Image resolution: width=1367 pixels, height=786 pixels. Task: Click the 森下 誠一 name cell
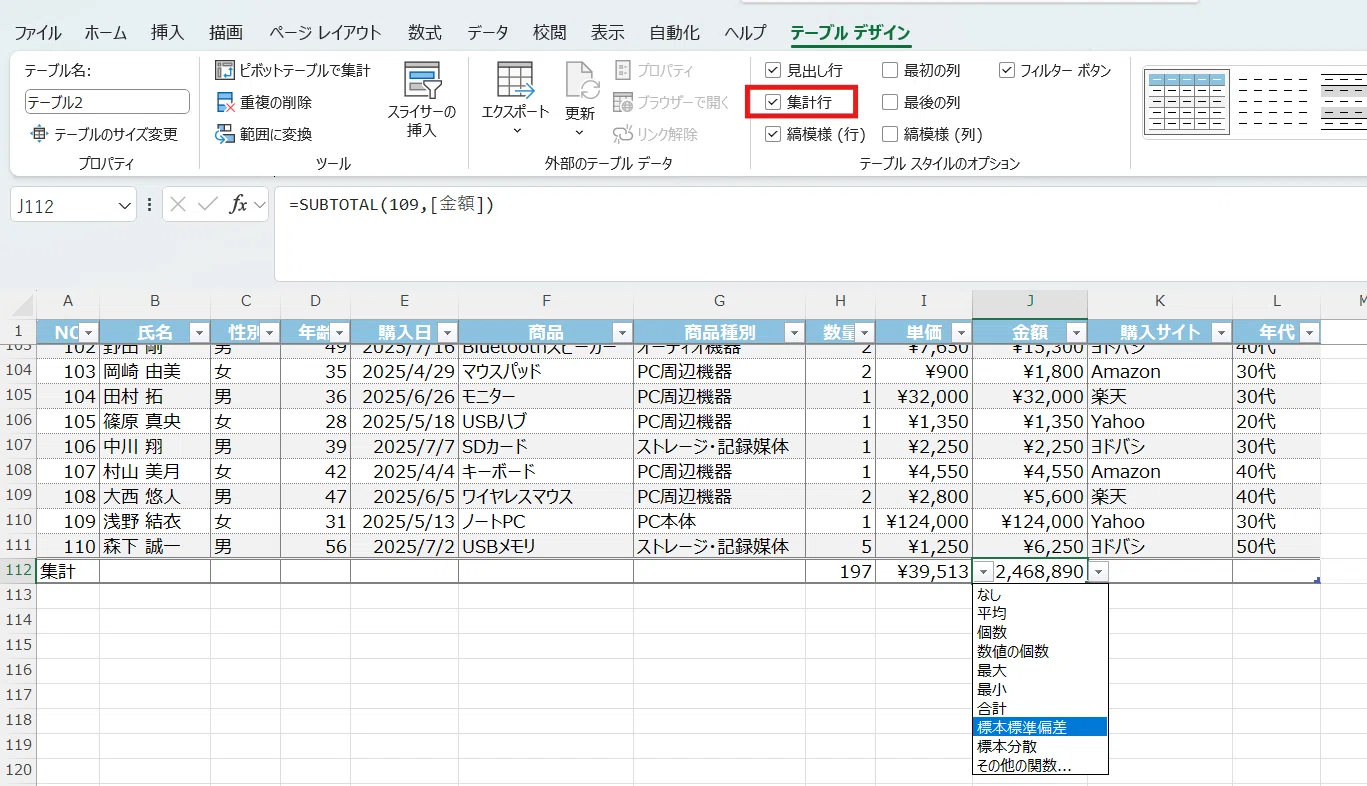(x=155, y=546)
